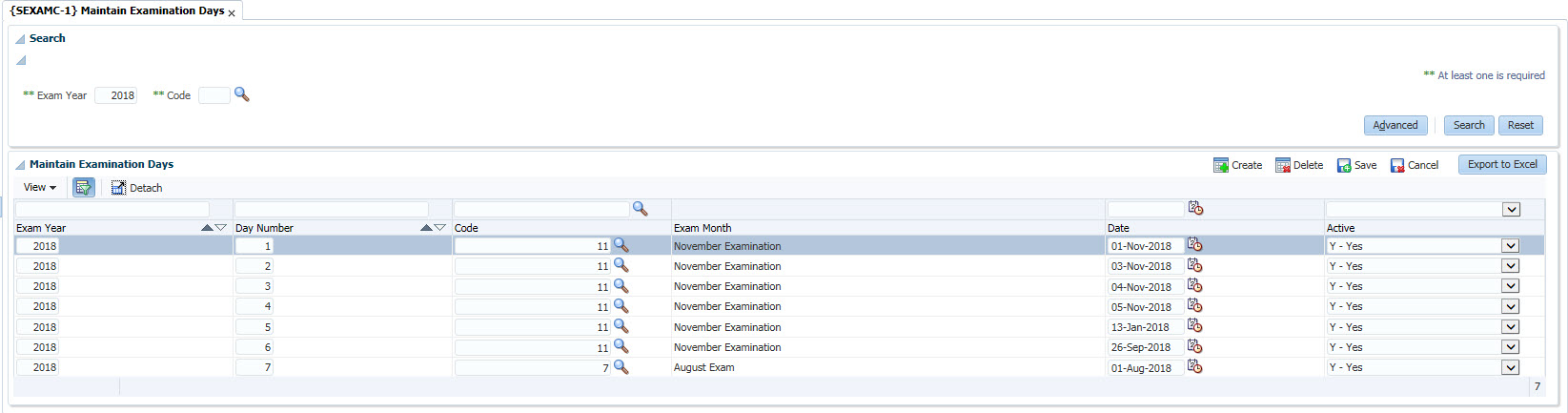
Task: Open code lookup for August Exam row
Action: click(621, 367)
